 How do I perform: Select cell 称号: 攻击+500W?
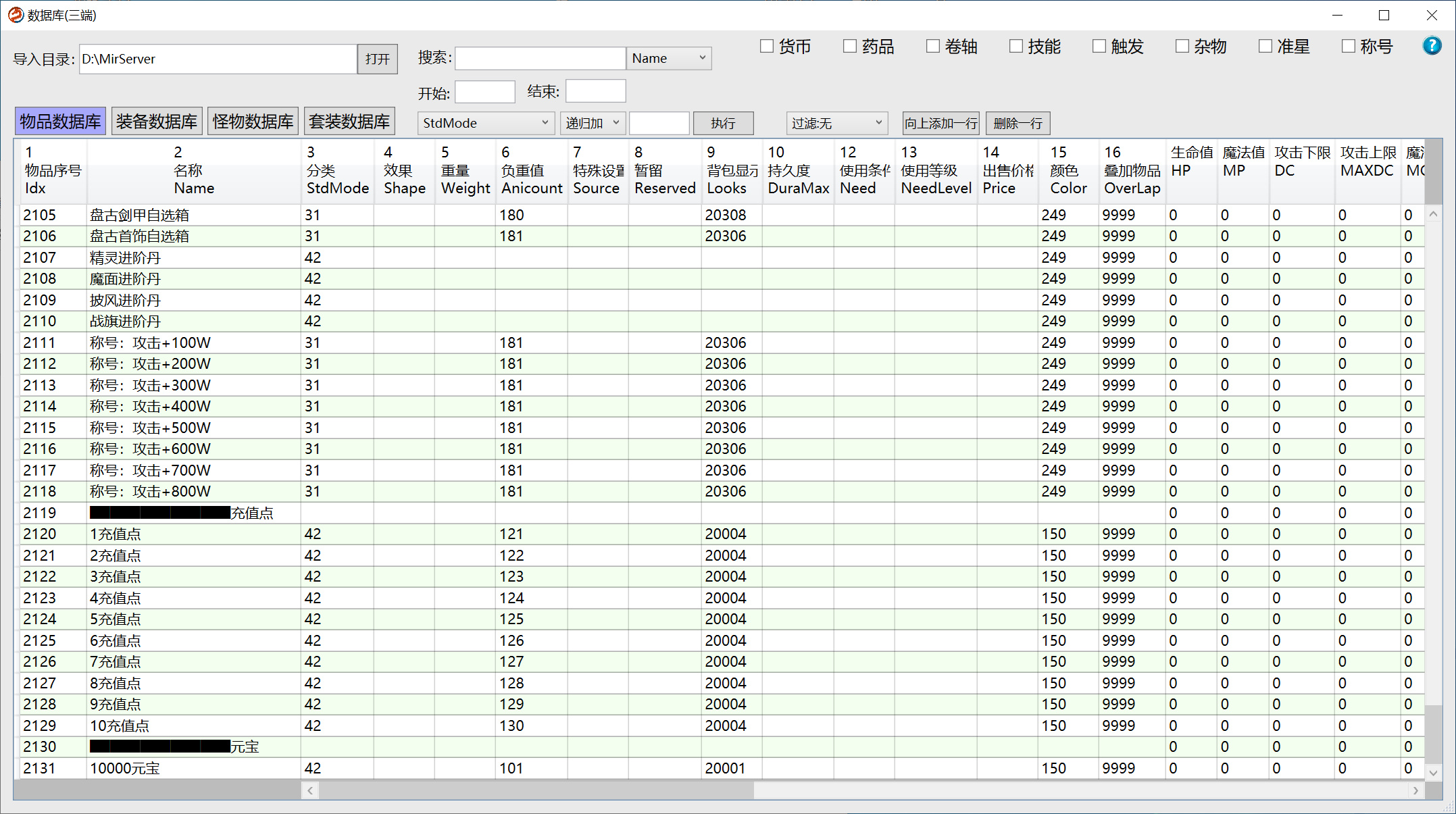tap(194, 428)
